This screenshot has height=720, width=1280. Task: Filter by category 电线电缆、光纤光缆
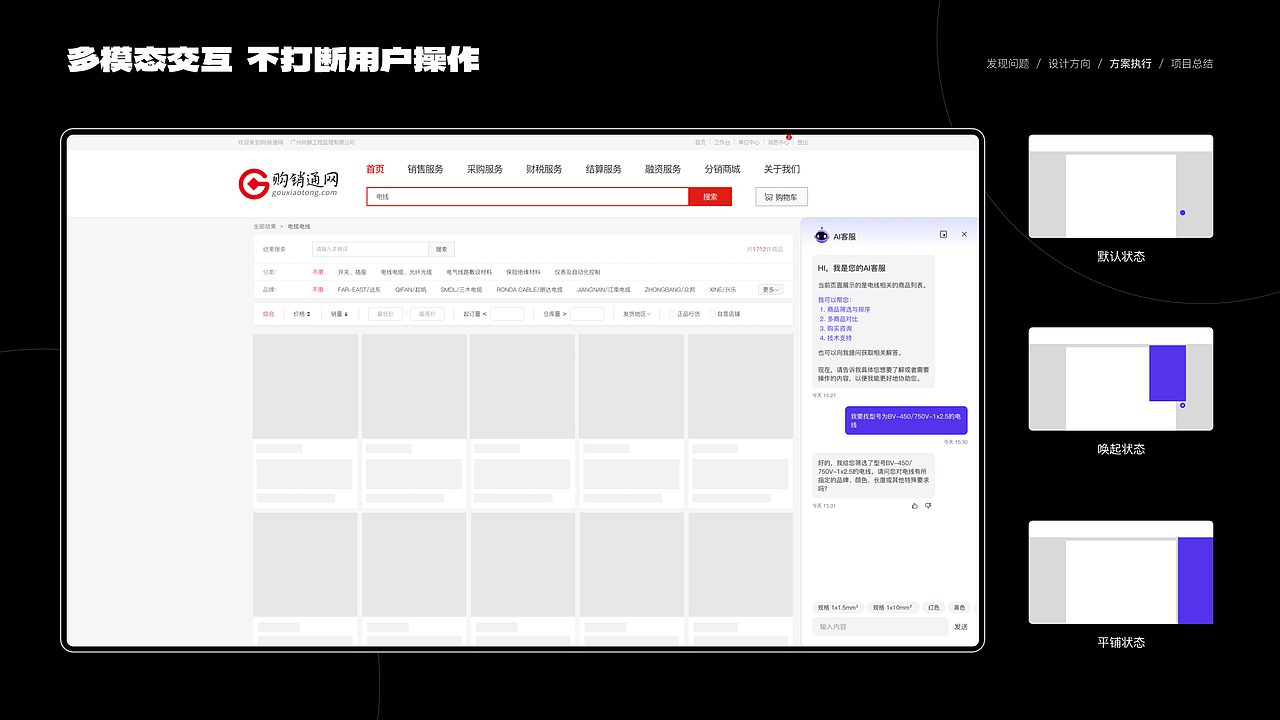pyautogui.click(x=406, y=272)
